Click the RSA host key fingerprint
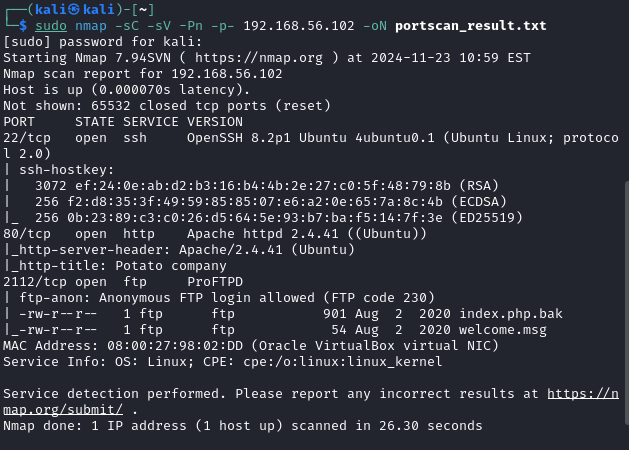Screen dimensions: 629x450 [263, 186]
